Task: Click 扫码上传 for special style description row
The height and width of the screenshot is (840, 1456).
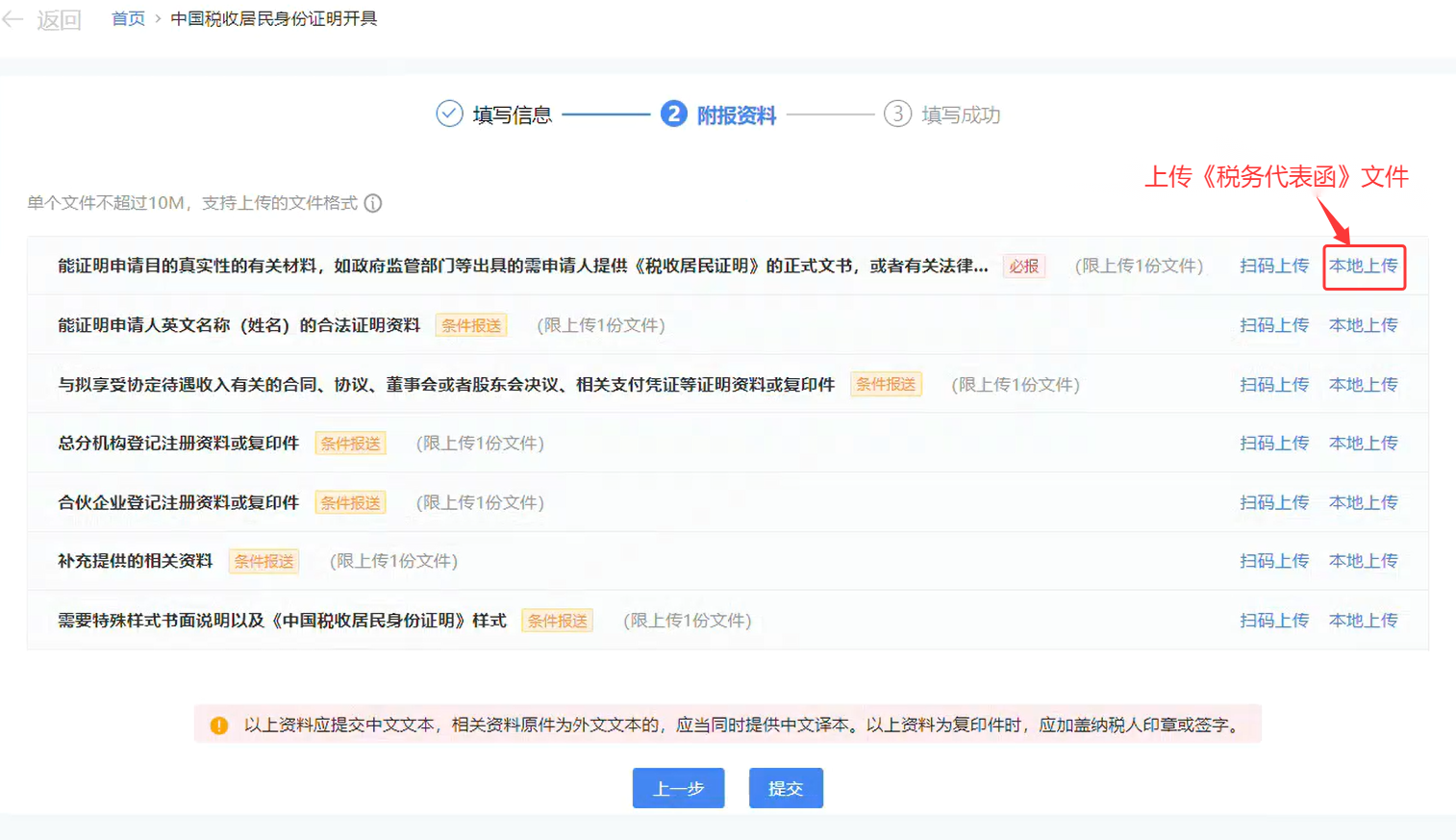Action: (x=1273, y=621)
